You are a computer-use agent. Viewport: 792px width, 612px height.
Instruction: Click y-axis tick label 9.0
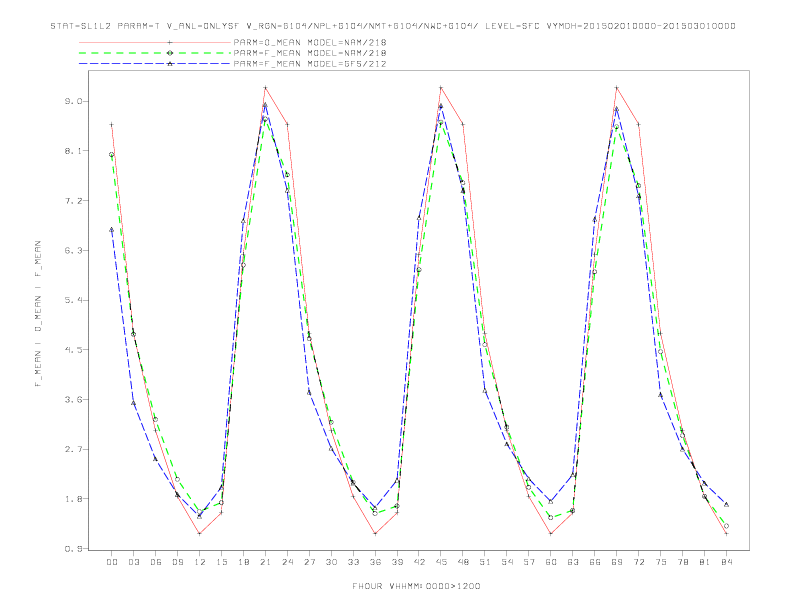[x=73, y=101]
